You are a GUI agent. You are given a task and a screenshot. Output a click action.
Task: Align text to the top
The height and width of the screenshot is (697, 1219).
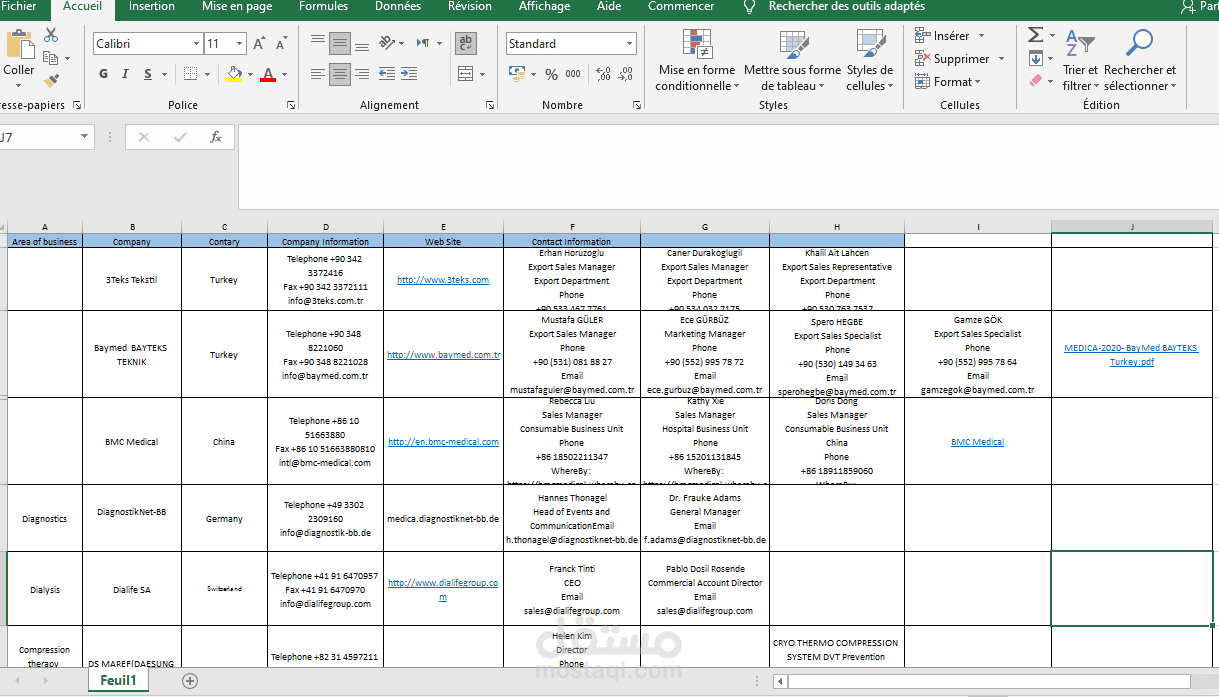(318, 42)
